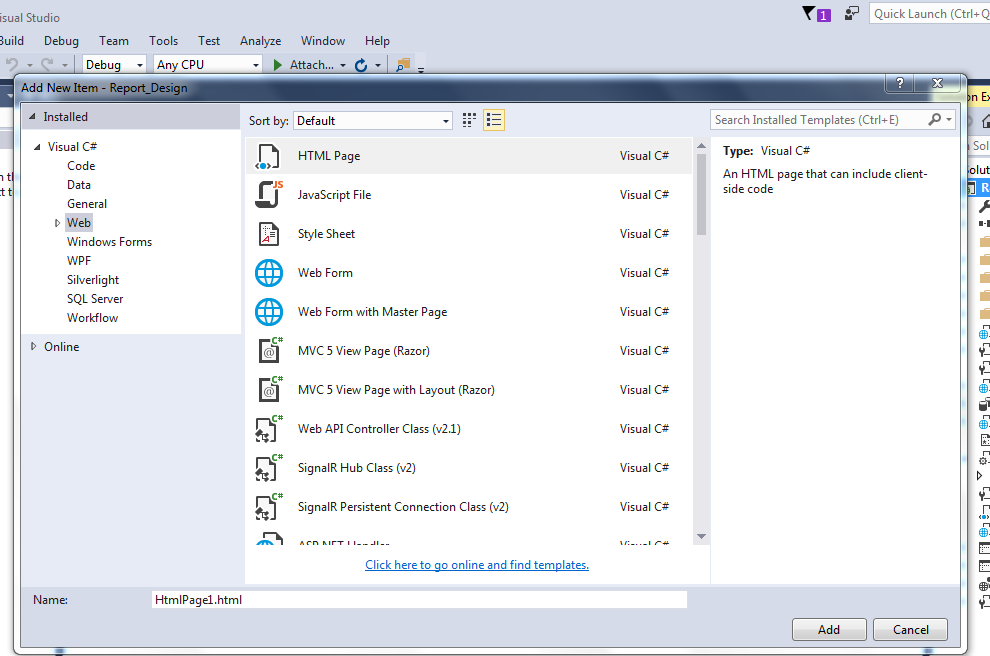Open the dialog Help question mark button
The image size is (990, 656).
900,83
